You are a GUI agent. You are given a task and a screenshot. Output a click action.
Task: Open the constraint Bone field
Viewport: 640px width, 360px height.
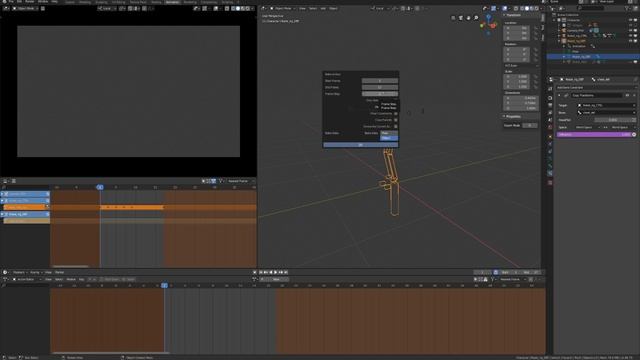tap(607, 113)
